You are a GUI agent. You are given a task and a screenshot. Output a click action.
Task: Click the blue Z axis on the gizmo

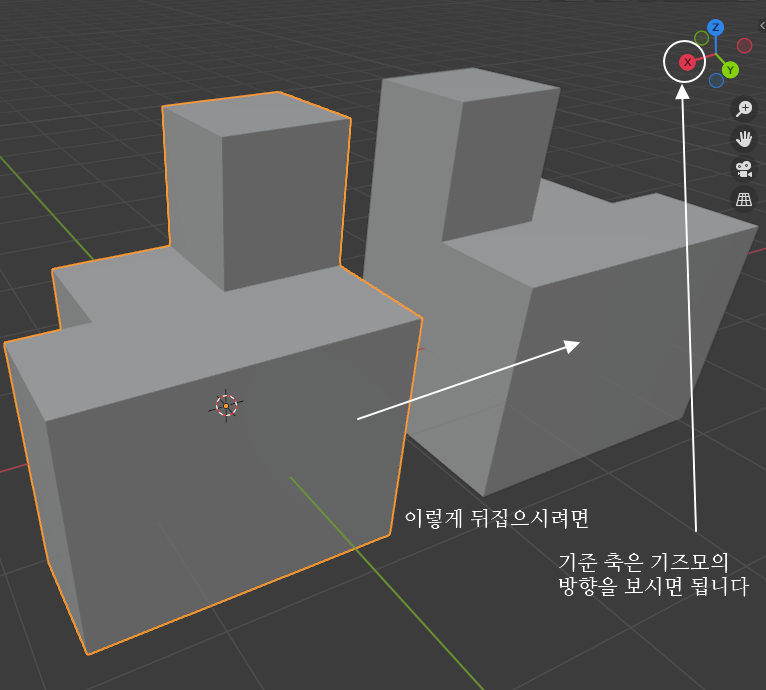coord(716,27)
